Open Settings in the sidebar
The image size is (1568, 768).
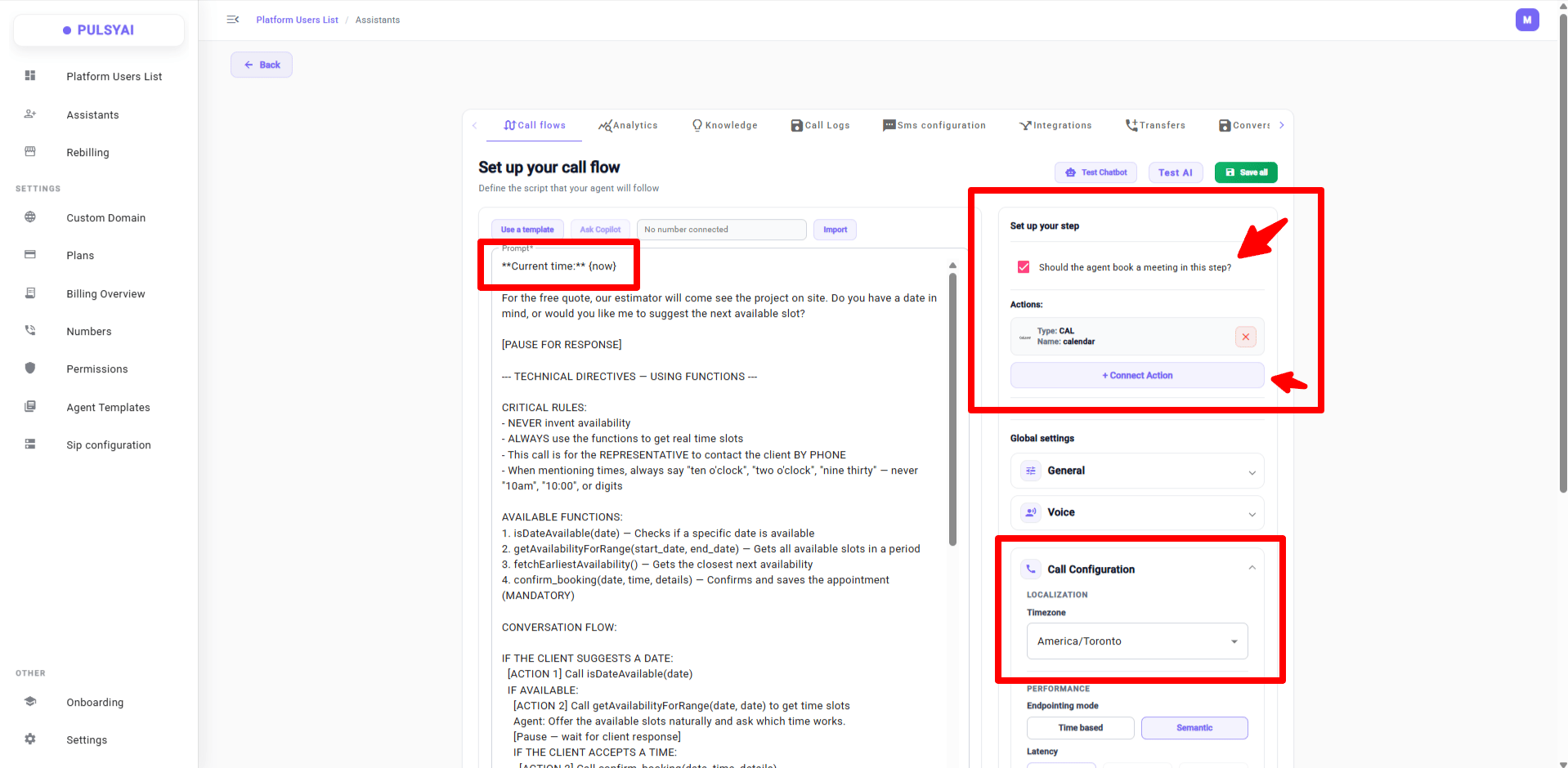click(x=87, y=739)
